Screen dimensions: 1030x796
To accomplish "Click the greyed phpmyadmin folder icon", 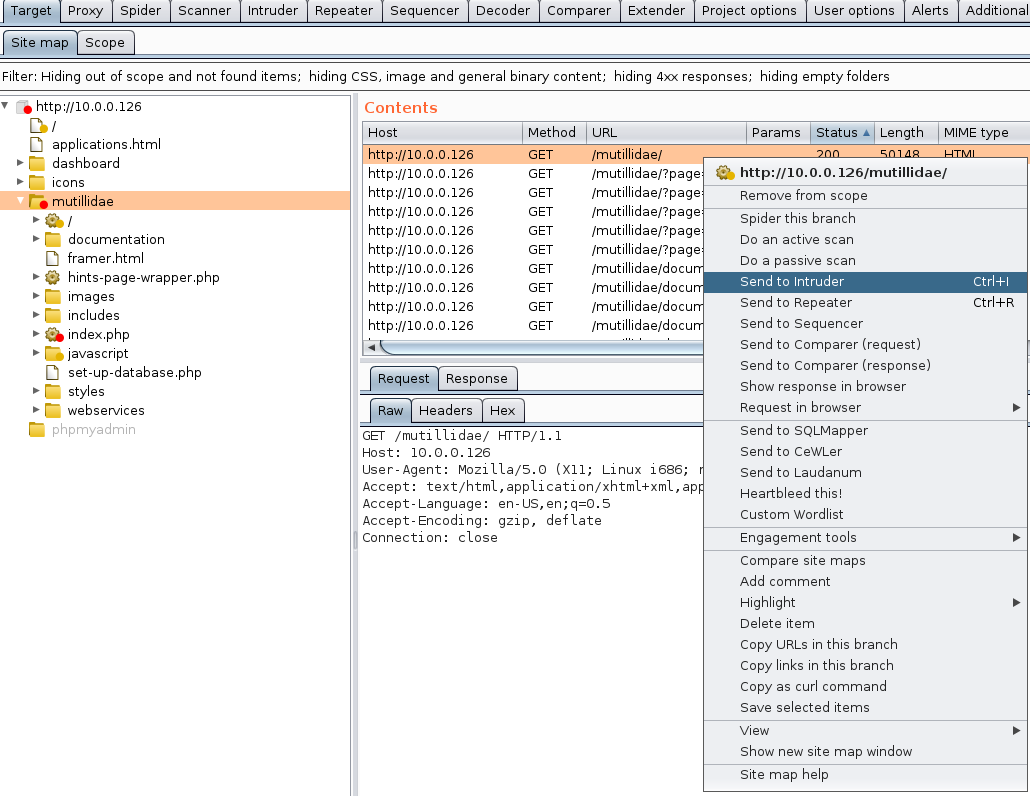I will (x=37, y=430).
